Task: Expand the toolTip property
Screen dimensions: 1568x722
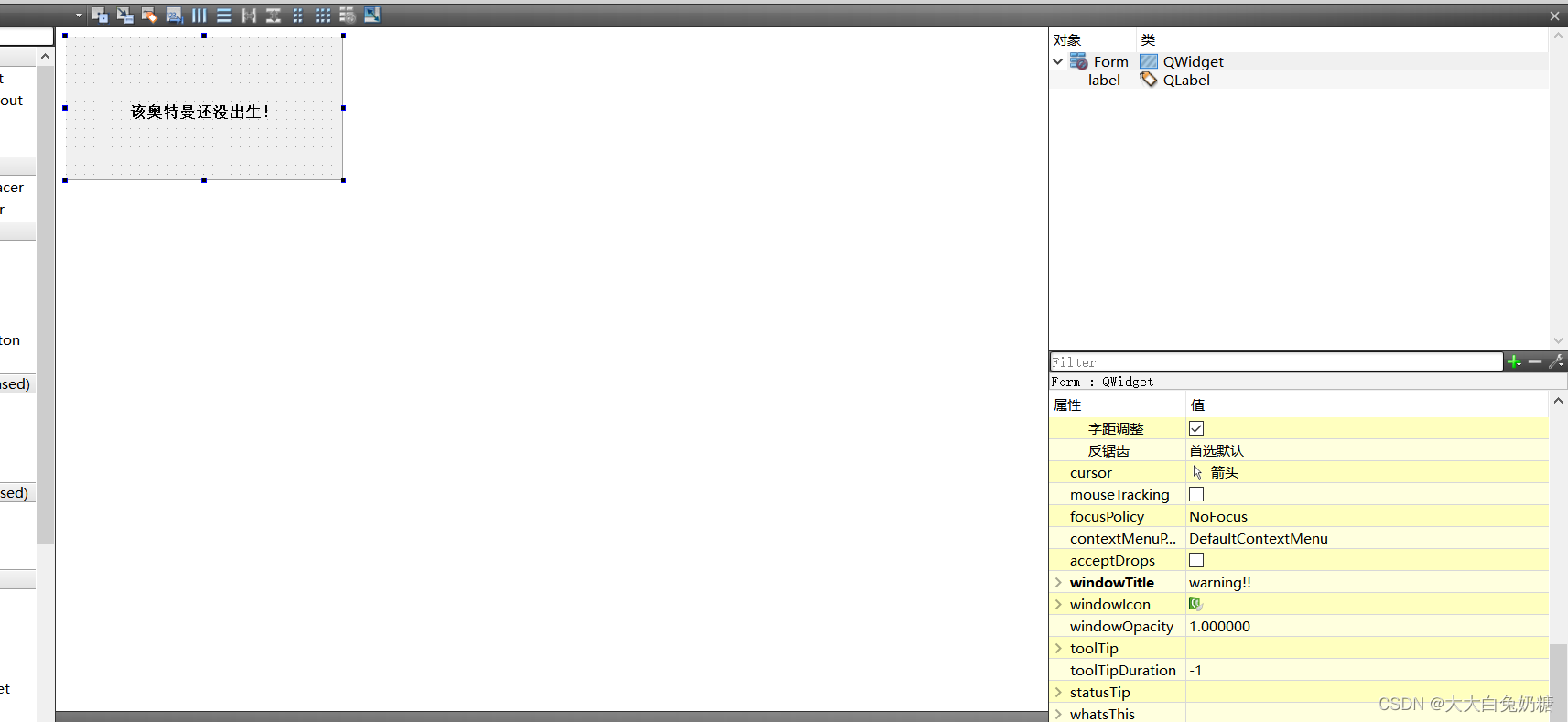Action: point(1059,648)
